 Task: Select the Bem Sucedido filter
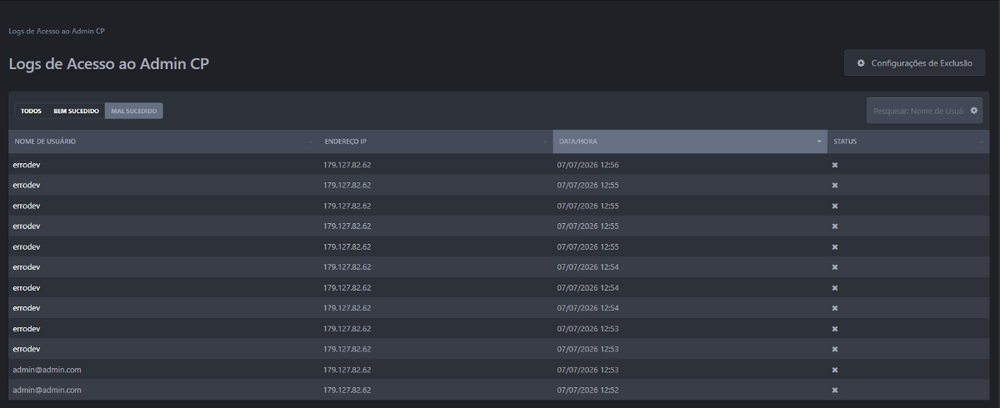pos(76,111)
